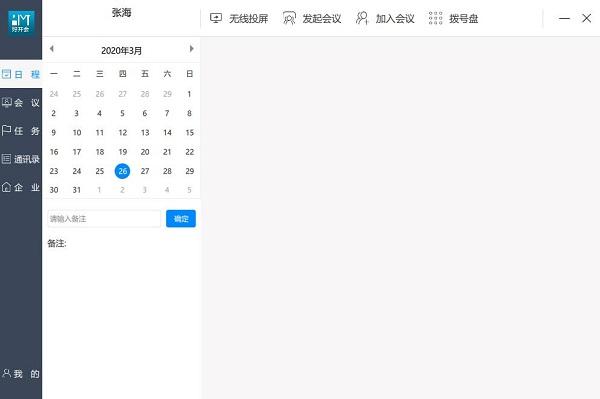600x399 pixels.
Task: Open the 企业 enterprise section
Action: (21, 187)
